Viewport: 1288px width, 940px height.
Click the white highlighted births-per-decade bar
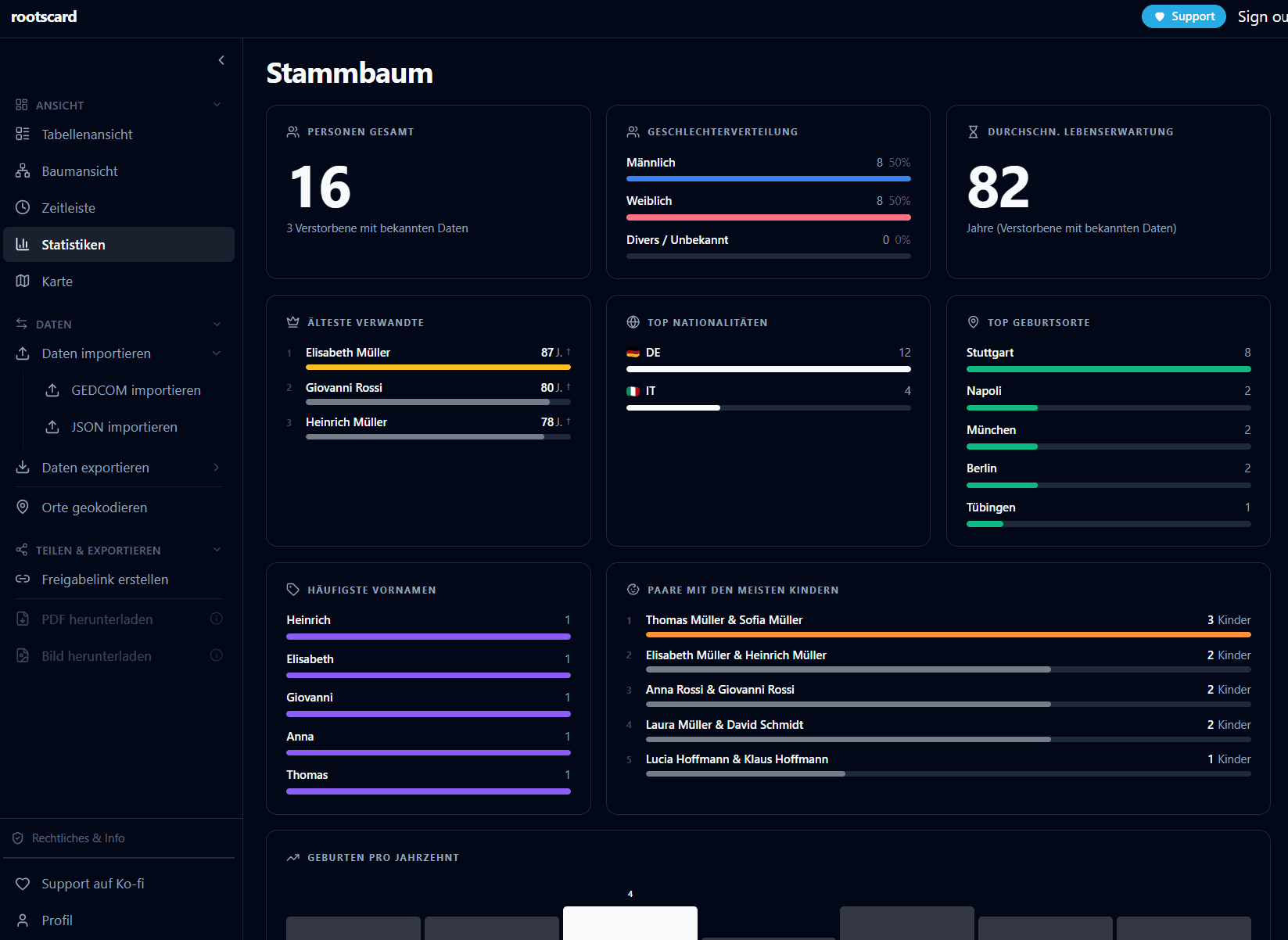(630, 923)
